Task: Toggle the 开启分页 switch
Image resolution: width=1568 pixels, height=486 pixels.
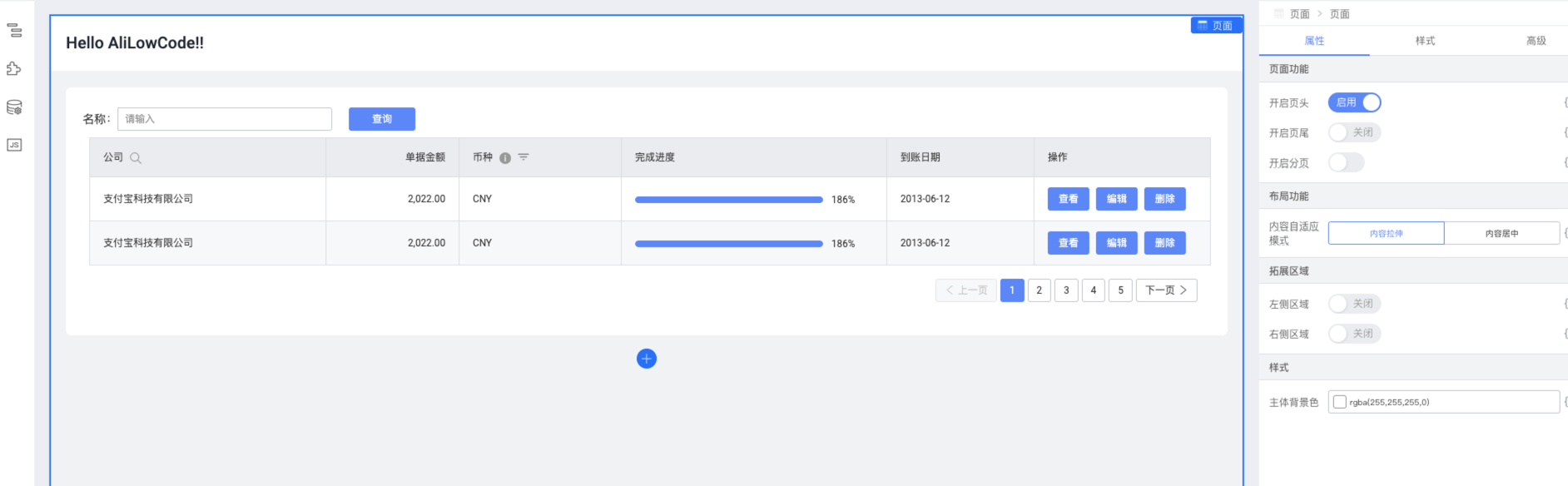Action: tap(1347, 162)
